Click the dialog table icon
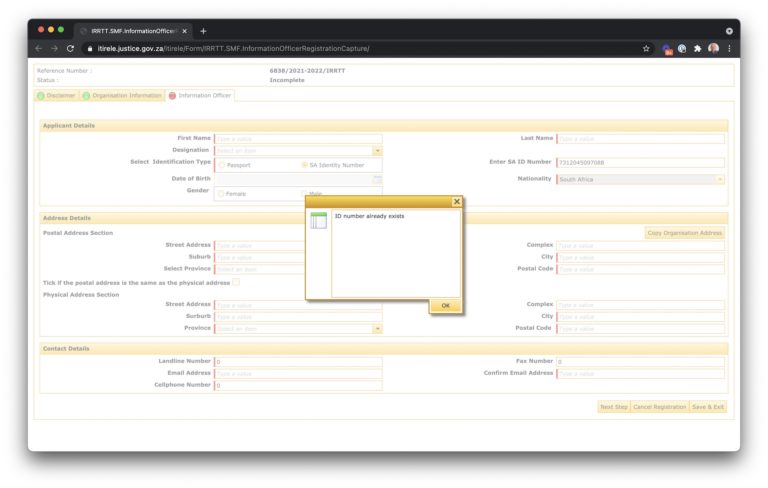The width and height of the screenshot is (768, 488). tap(318, 220)
